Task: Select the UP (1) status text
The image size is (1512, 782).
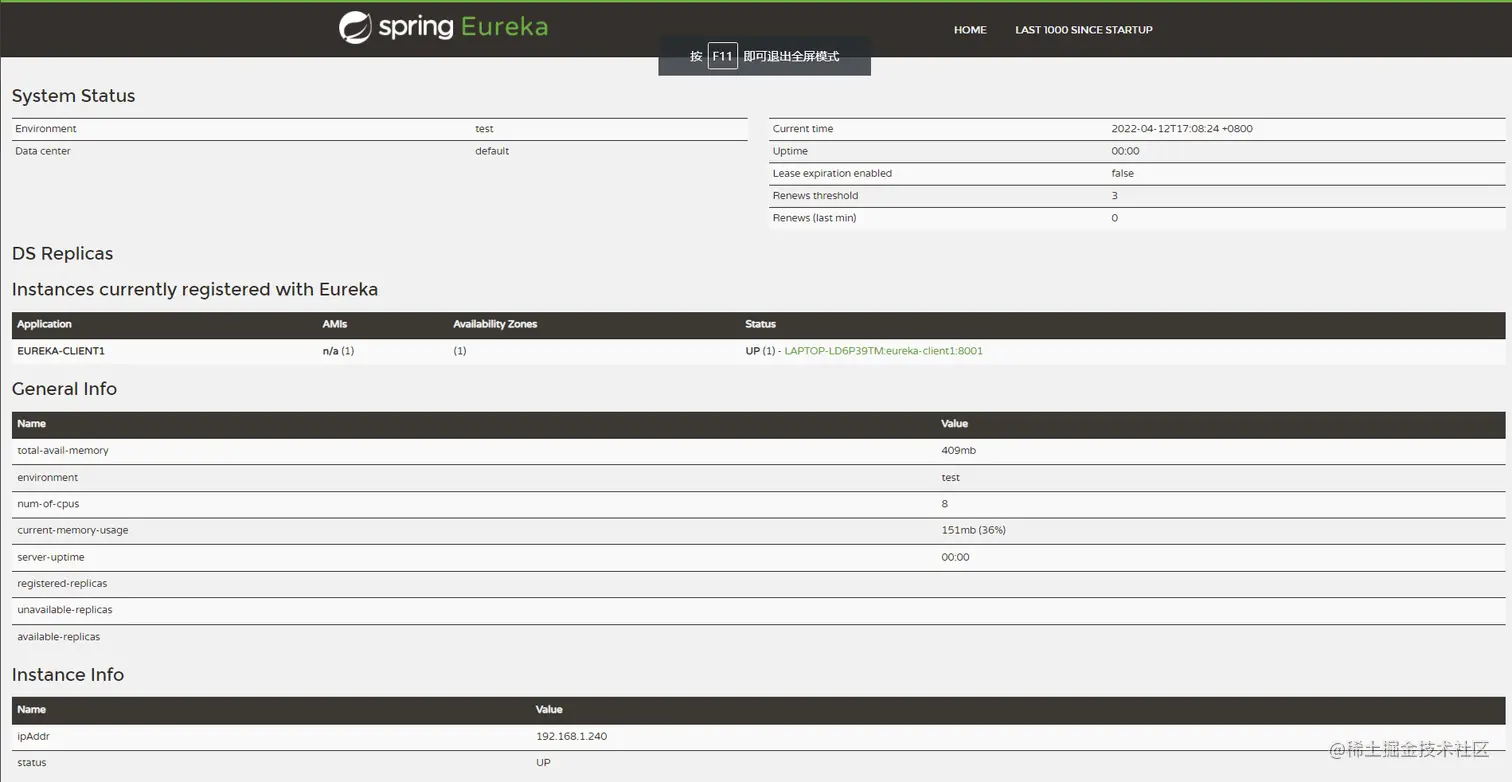Action: click(x=761, y=351)
